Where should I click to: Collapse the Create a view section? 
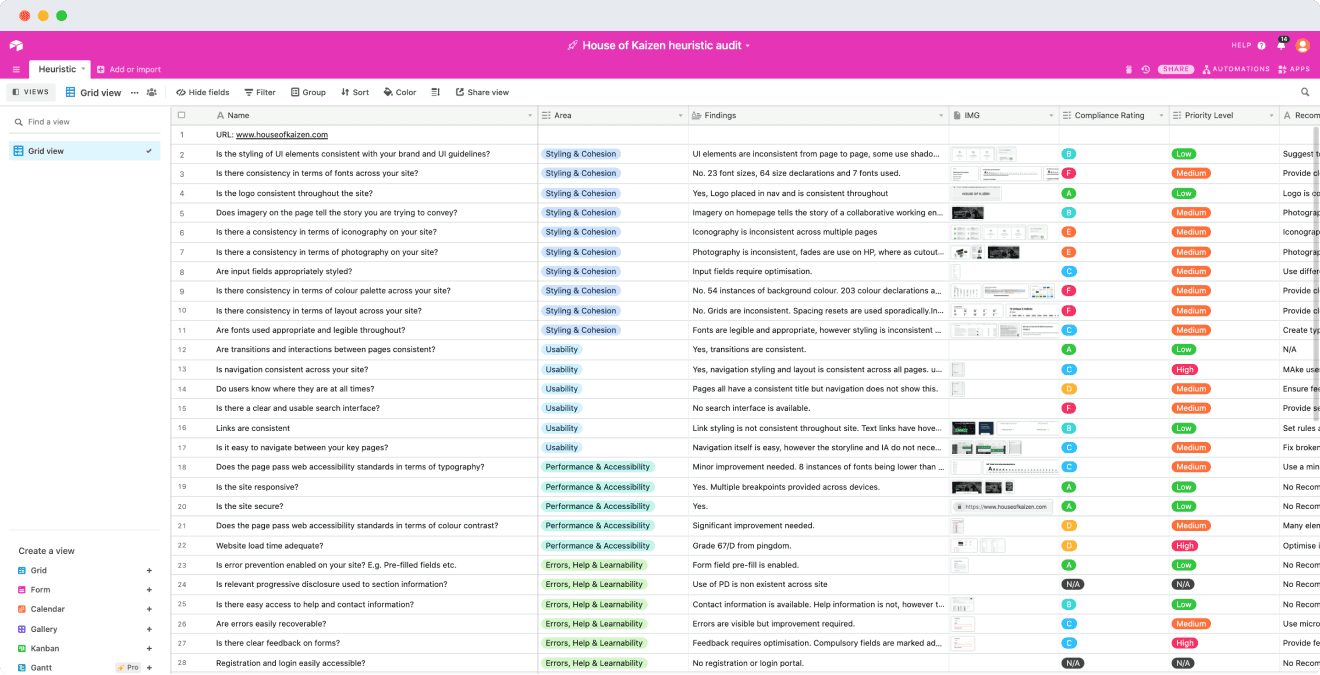point(46,551)
